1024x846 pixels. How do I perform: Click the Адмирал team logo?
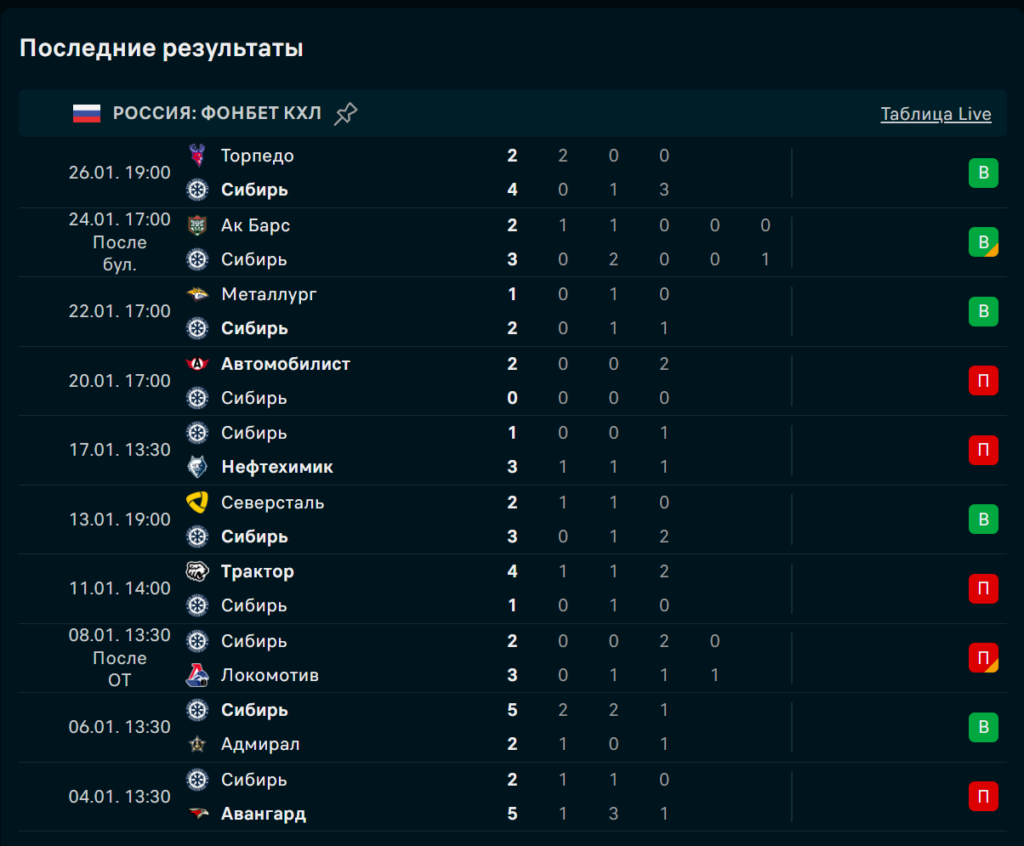197,744
